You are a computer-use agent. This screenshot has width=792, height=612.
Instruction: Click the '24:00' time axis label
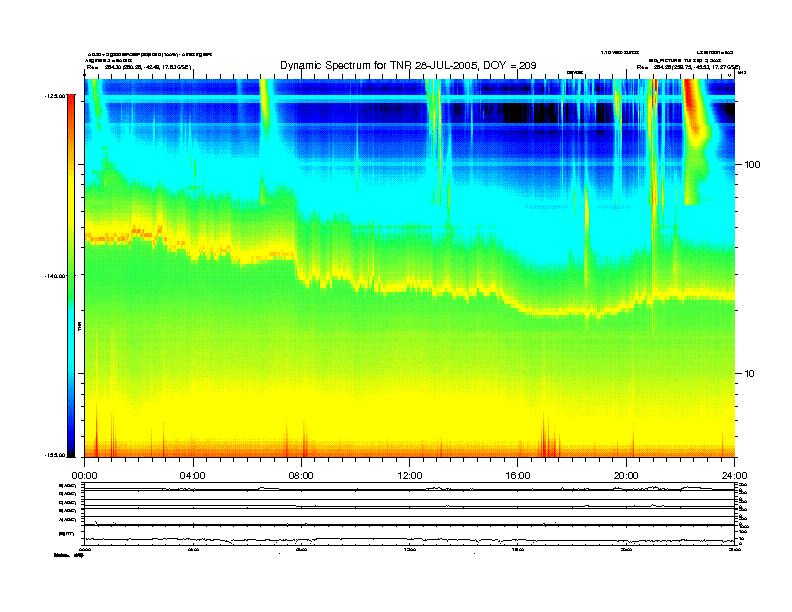point(734,476)
